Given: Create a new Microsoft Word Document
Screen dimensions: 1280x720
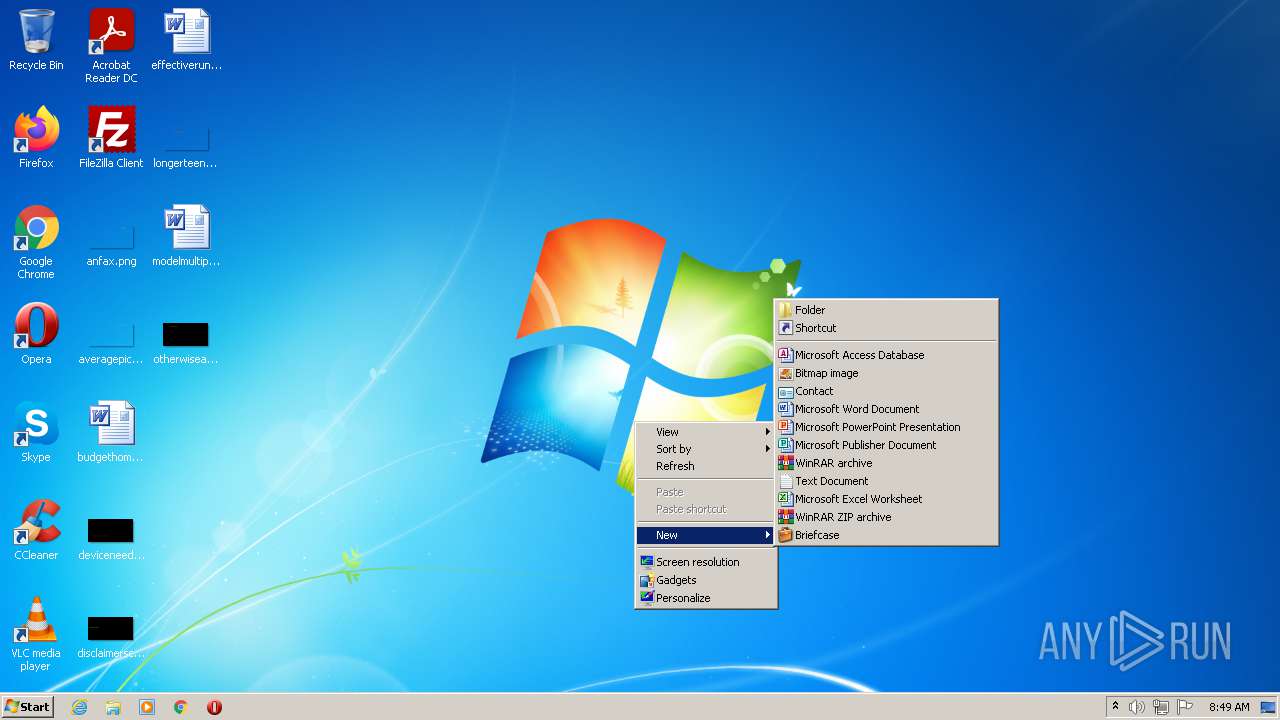Looking at the screenshot, I should point(886,409).
